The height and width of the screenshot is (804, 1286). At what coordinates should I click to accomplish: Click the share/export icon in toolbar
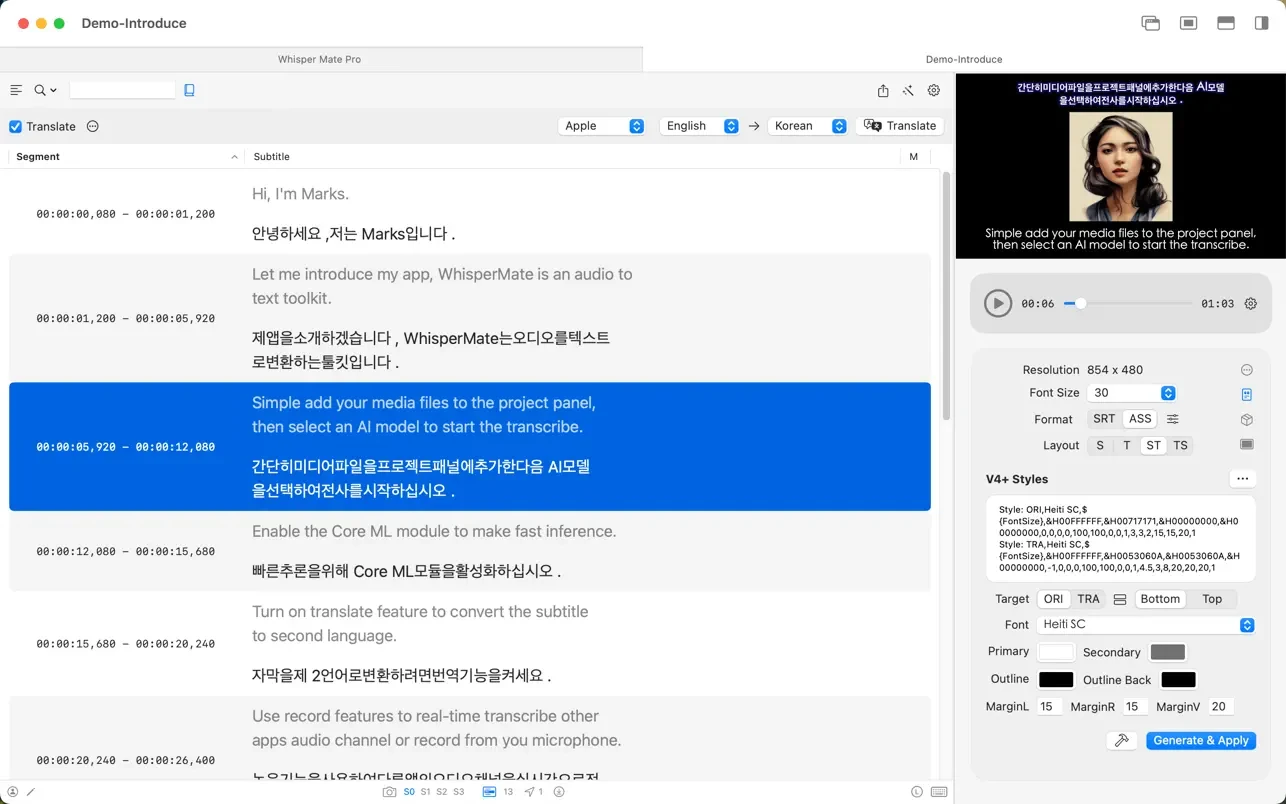click(x=883, y=90)
